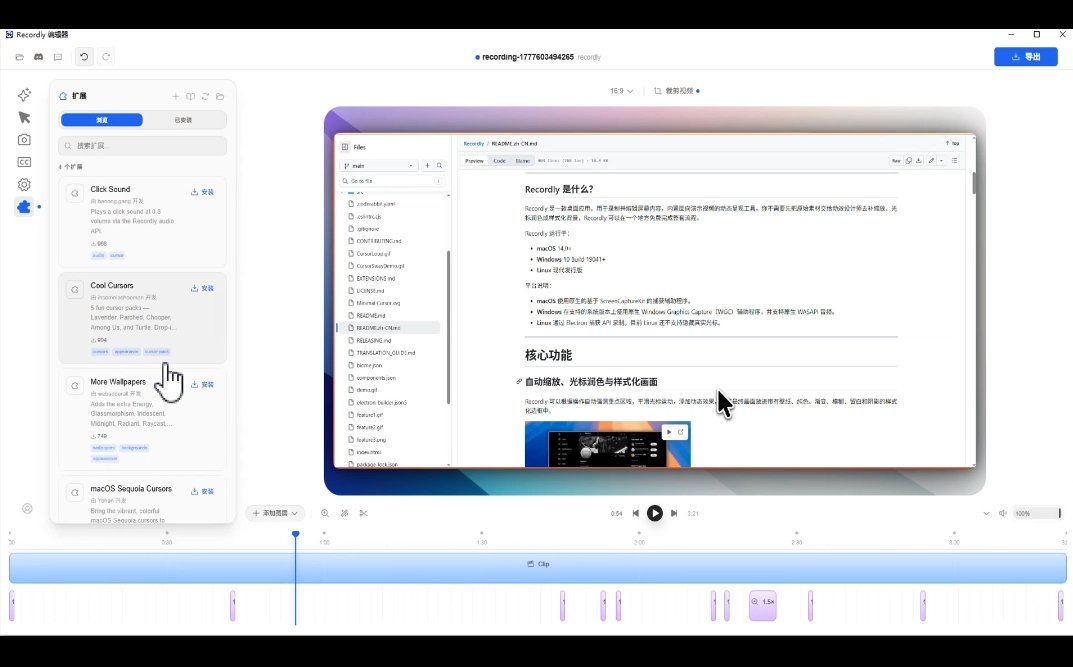Seek to the 2:00 mark on ruler

pos(639,542)
